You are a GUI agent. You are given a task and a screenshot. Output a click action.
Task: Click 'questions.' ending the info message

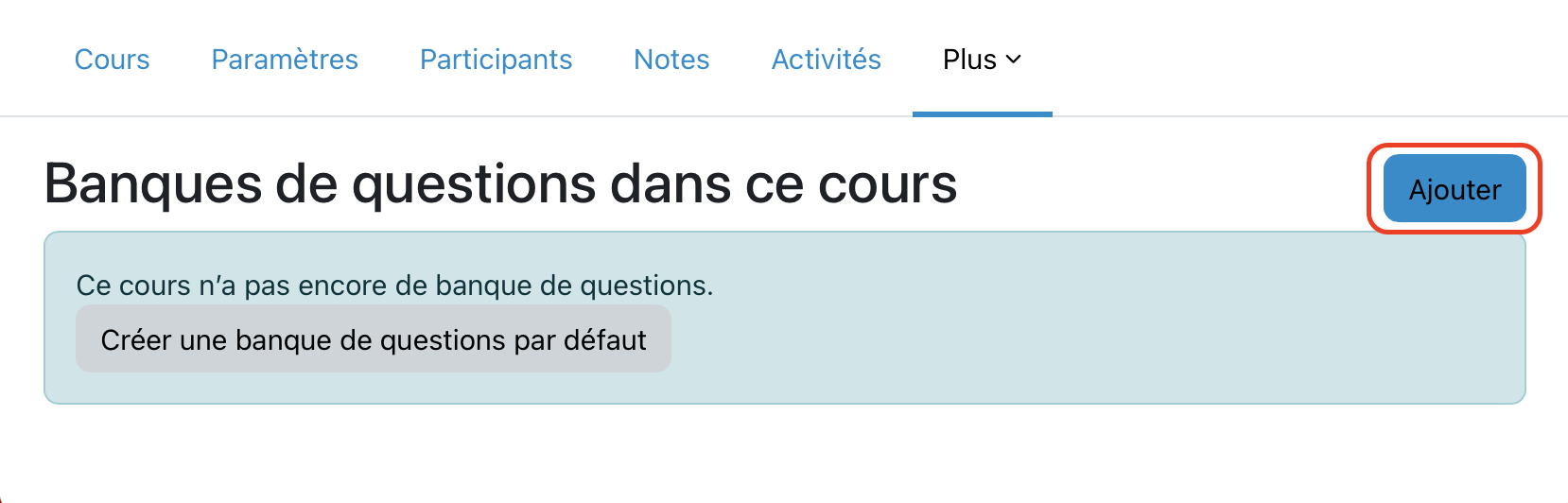coord(646,286)
